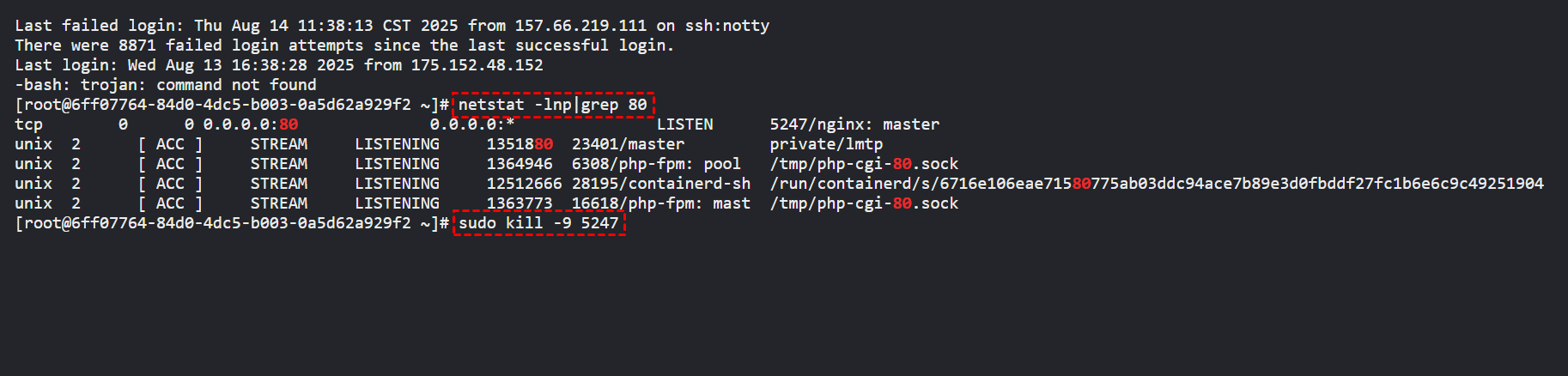The height and width of the screenshot is (376, 1568).
Task: Click the 8871 failed login attempts line
Action: (x=344, y=45)
